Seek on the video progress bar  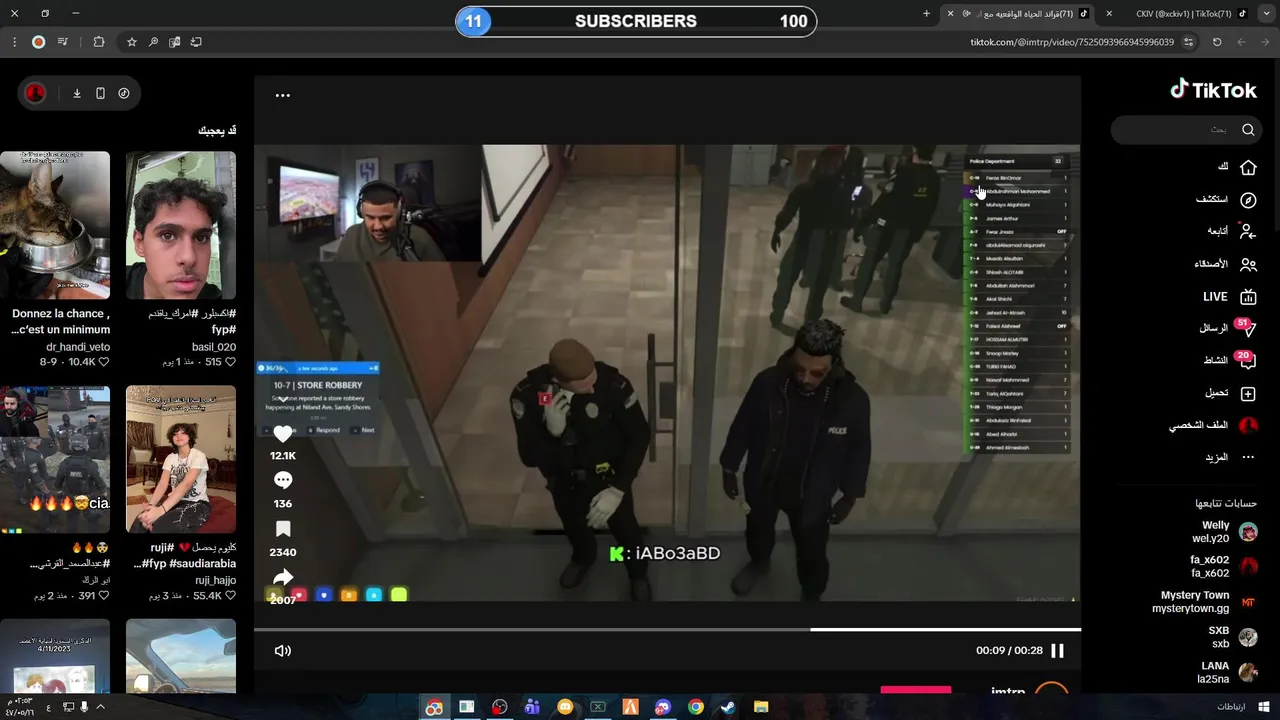click(667, 629)
